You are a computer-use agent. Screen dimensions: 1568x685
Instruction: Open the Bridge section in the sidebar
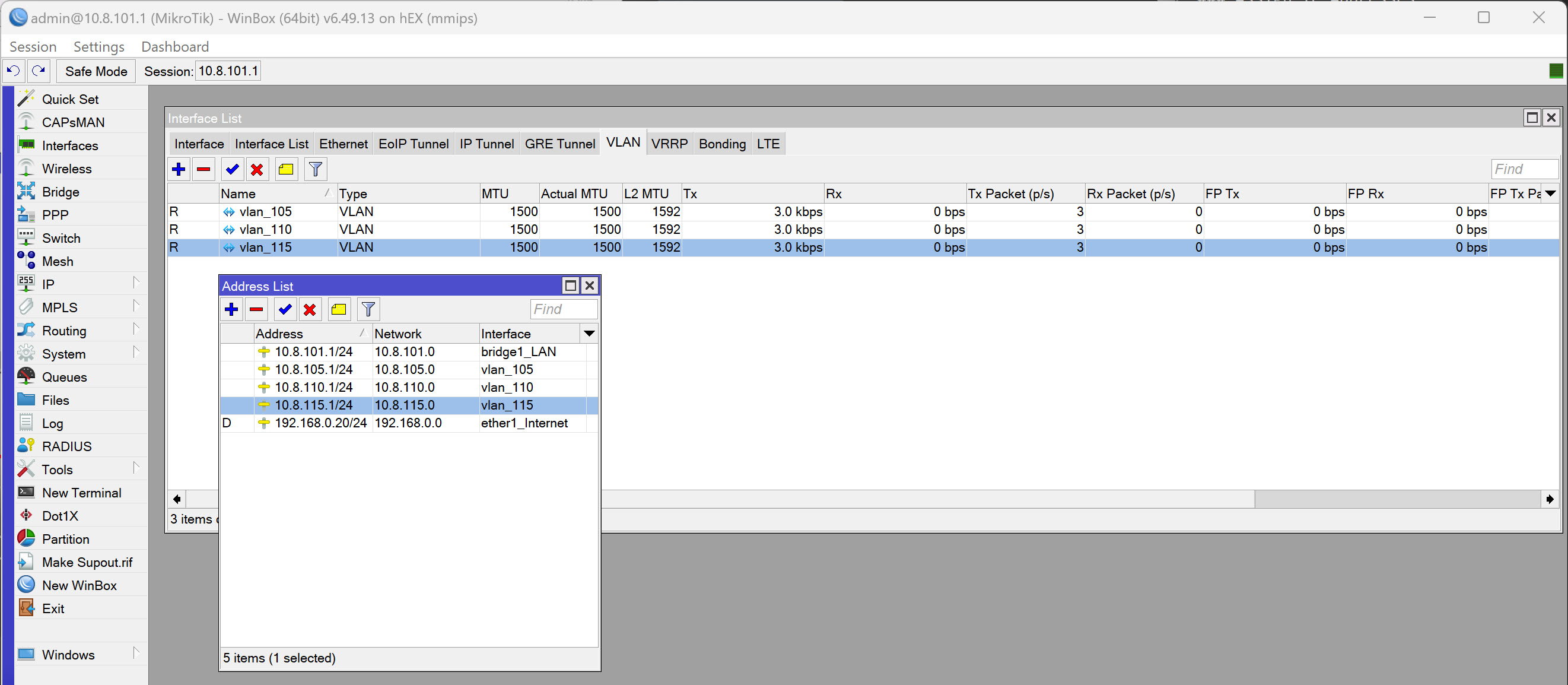61,191
